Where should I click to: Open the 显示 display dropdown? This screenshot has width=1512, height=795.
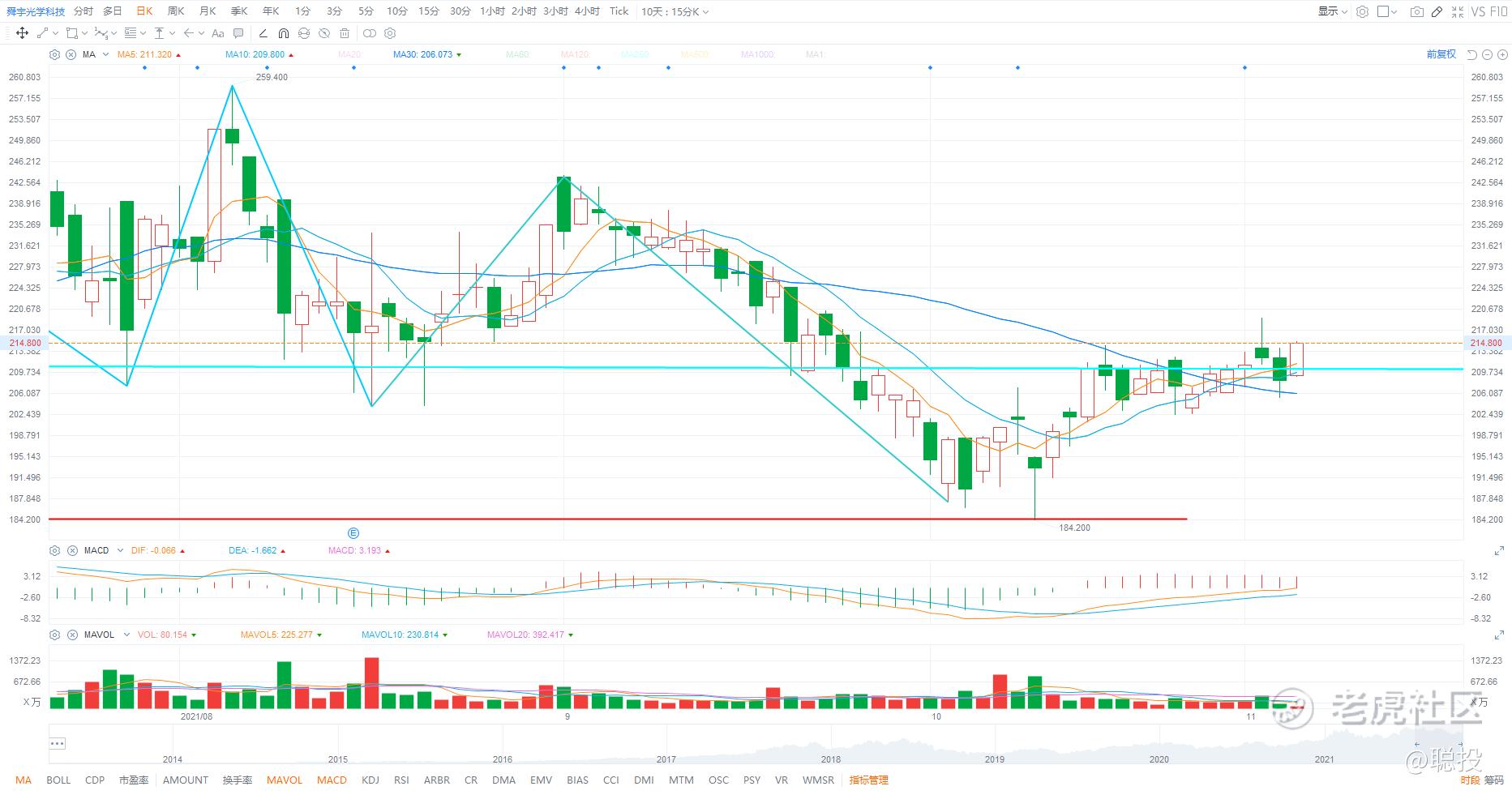tap(1332, 11)
